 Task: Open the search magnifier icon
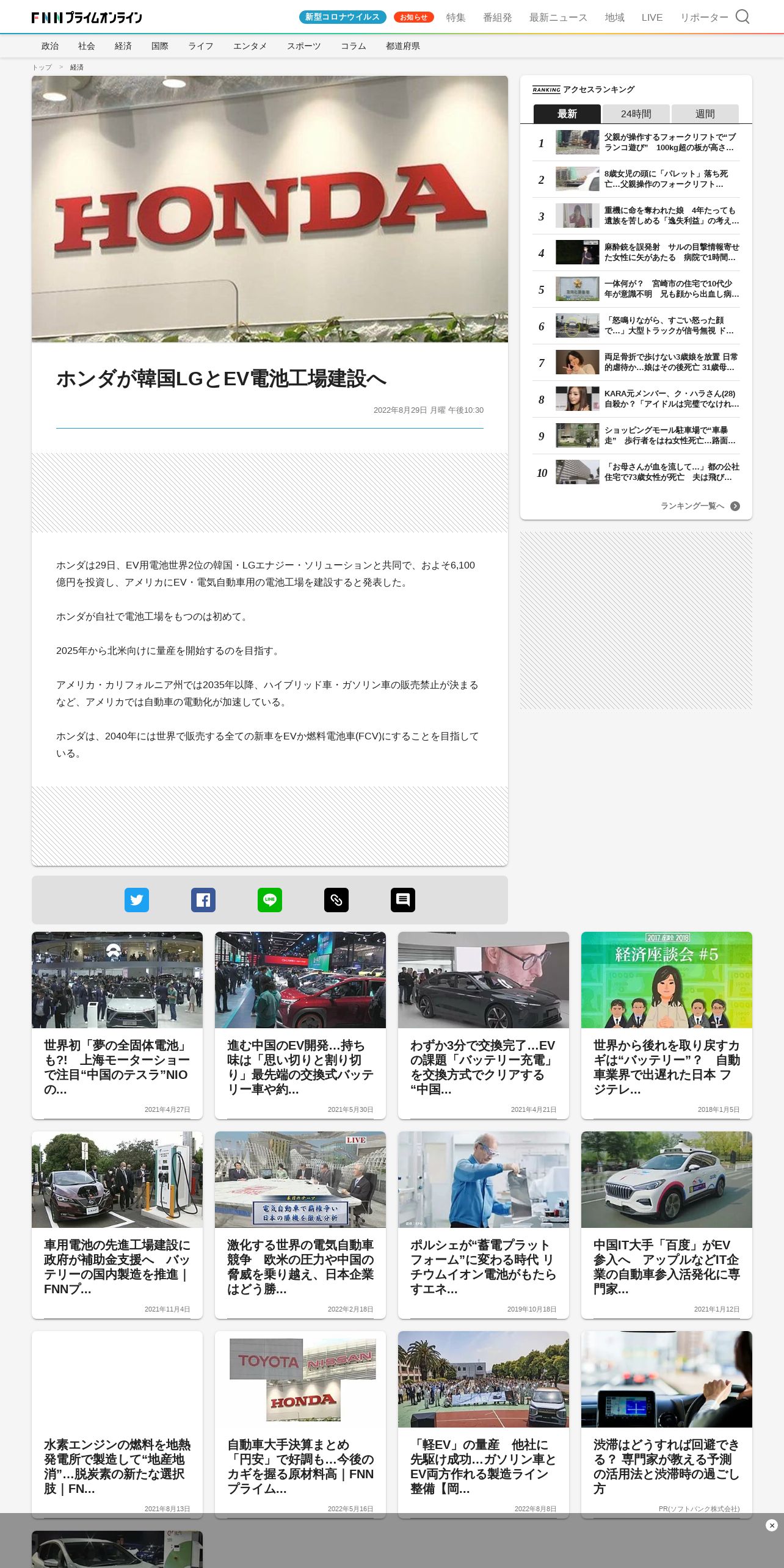tap(742, 16)
